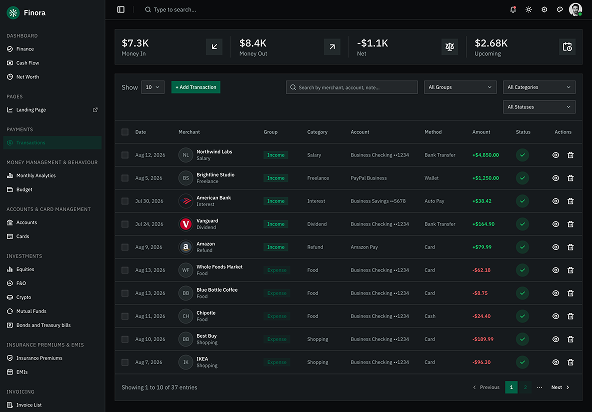Tick the select-all checkbox in table header
The image size is (592, 412).
(x=125, y=132)
